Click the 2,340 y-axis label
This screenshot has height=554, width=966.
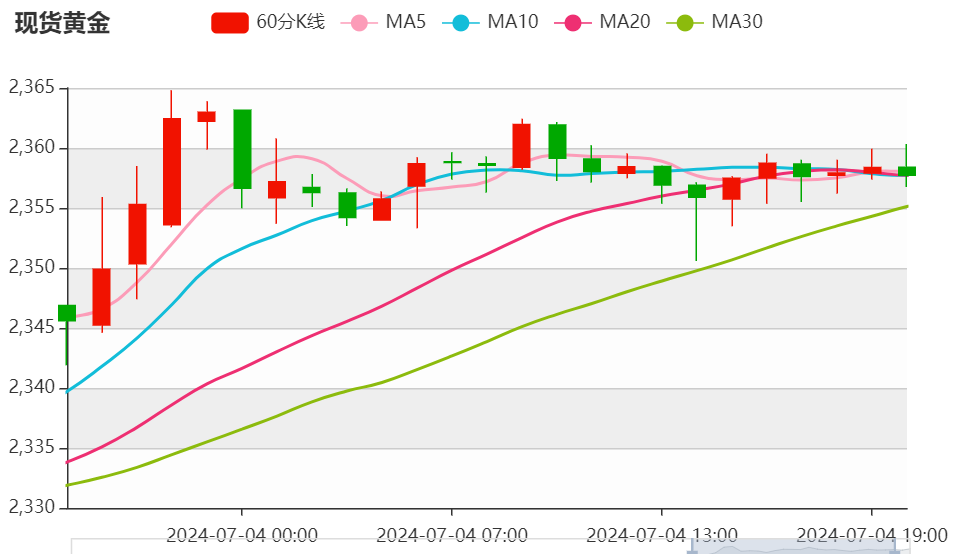32,388
